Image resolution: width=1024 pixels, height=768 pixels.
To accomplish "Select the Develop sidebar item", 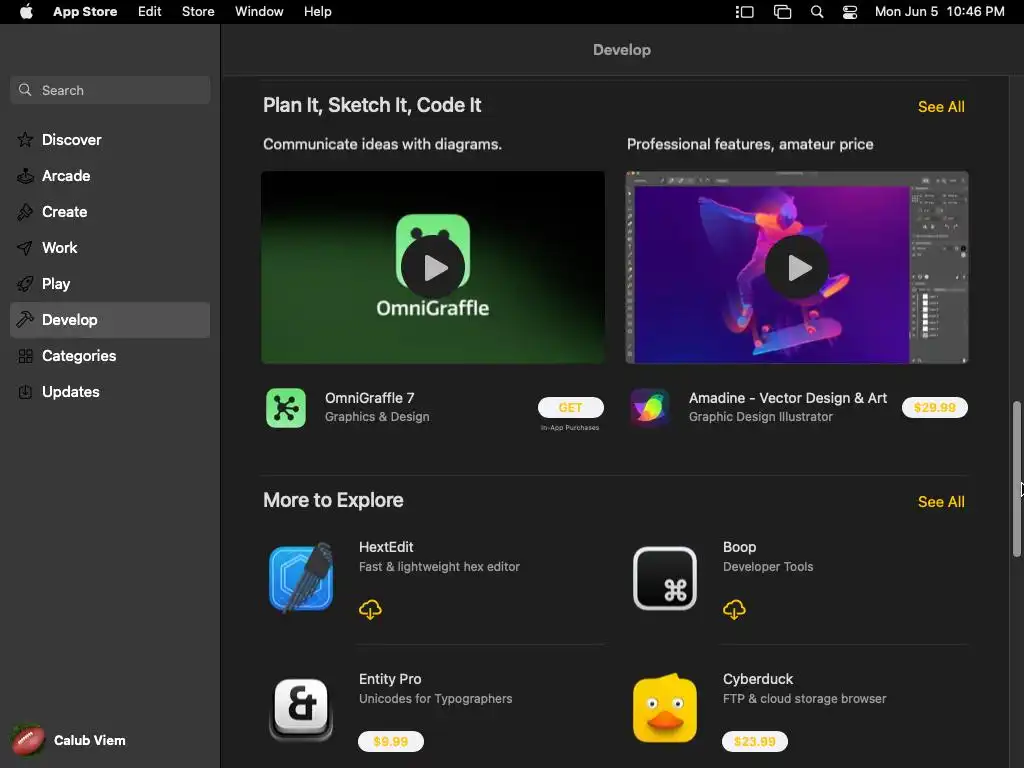I will [x=110, y=320].
